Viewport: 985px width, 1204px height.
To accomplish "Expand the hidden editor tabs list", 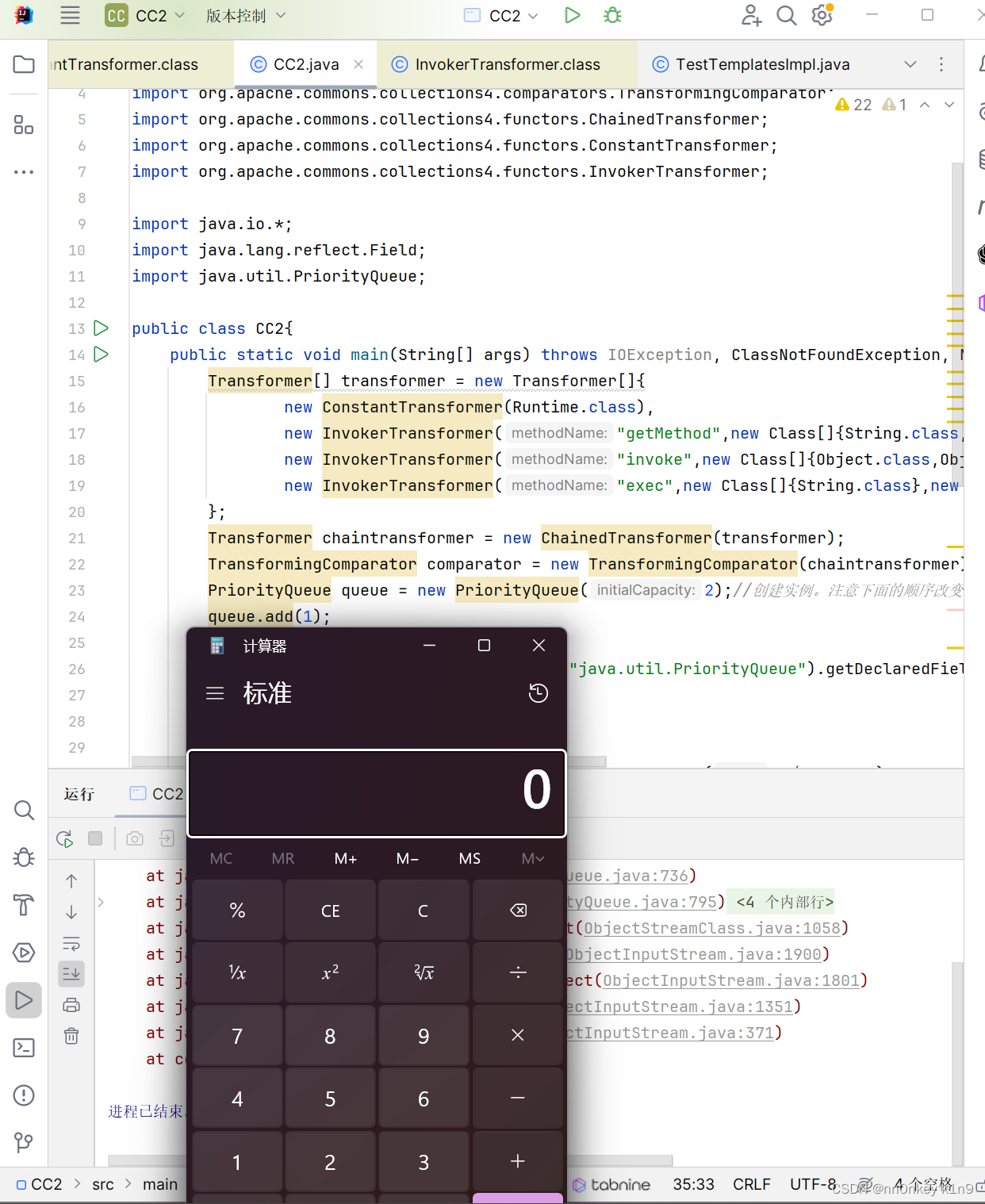I will click(x=910, y=64).
